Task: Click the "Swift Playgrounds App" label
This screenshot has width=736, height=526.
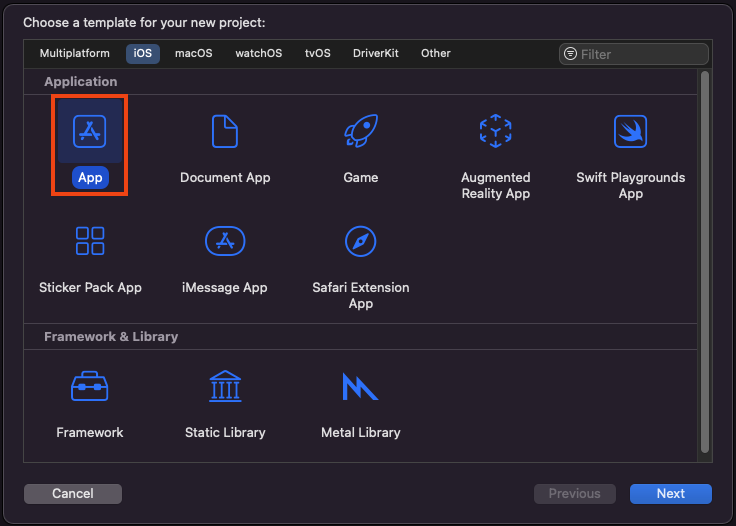Action: click(x=630, y=186)
